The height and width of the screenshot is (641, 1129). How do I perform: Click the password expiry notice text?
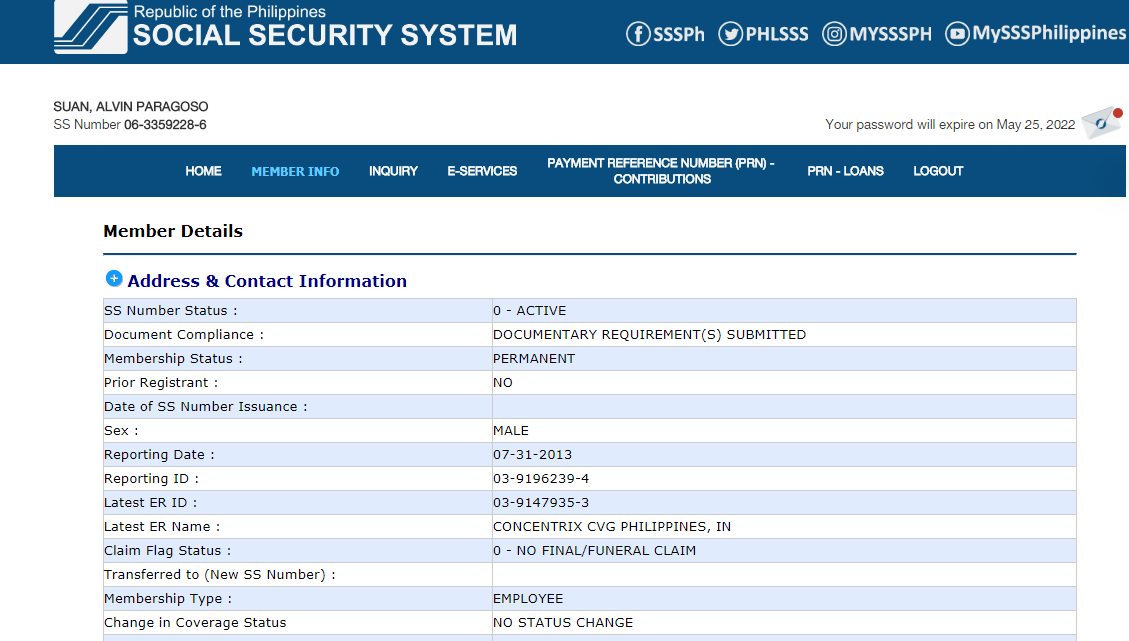pyautogui.click(x=949, y=125)
